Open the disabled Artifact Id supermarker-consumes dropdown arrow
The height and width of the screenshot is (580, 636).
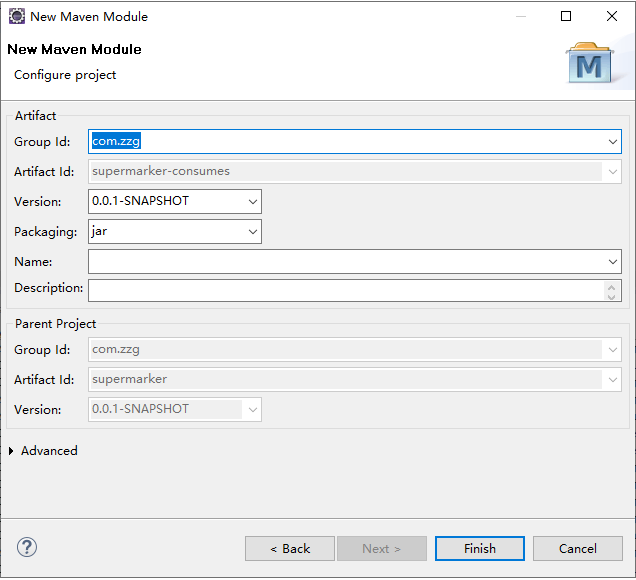[612, 172]
